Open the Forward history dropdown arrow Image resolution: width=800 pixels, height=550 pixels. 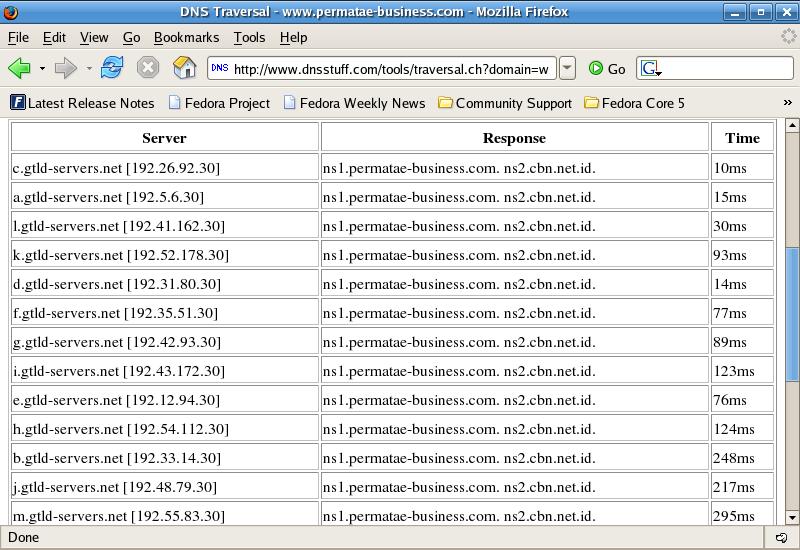[89, 69]
